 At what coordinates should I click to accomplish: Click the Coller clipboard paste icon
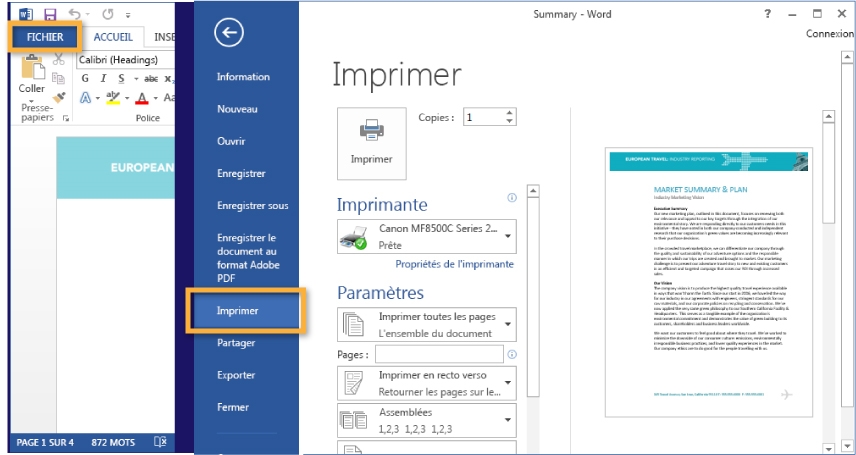click(32, 67)
